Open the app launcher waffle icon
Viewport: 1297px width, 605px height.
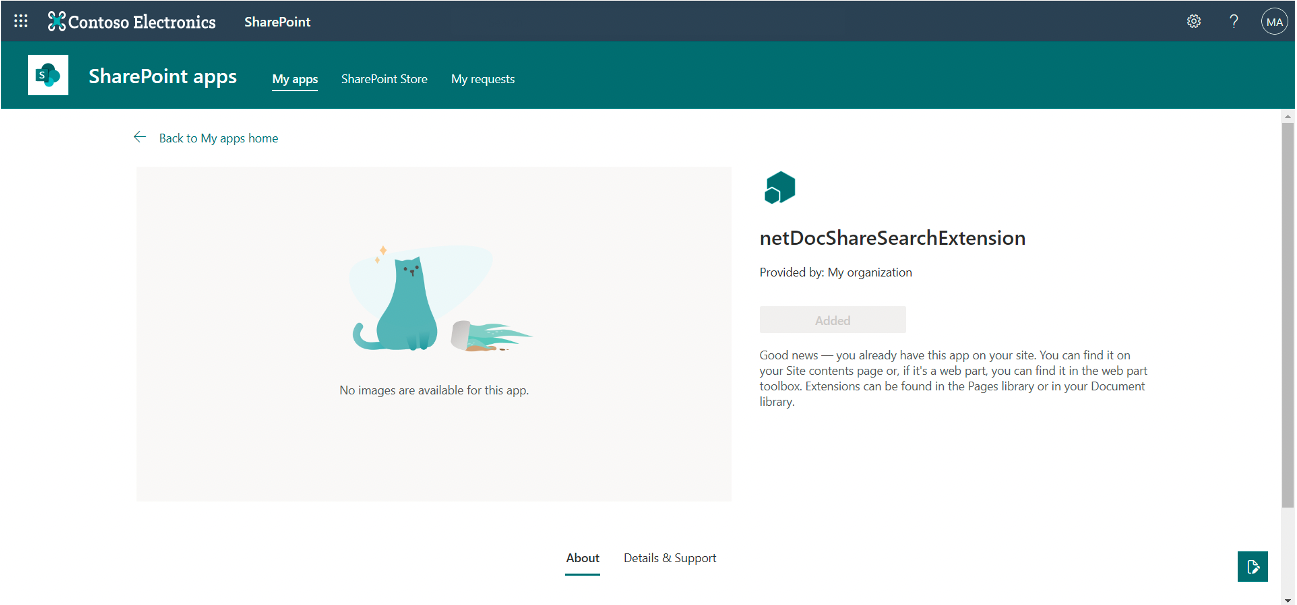coord(20,21)
